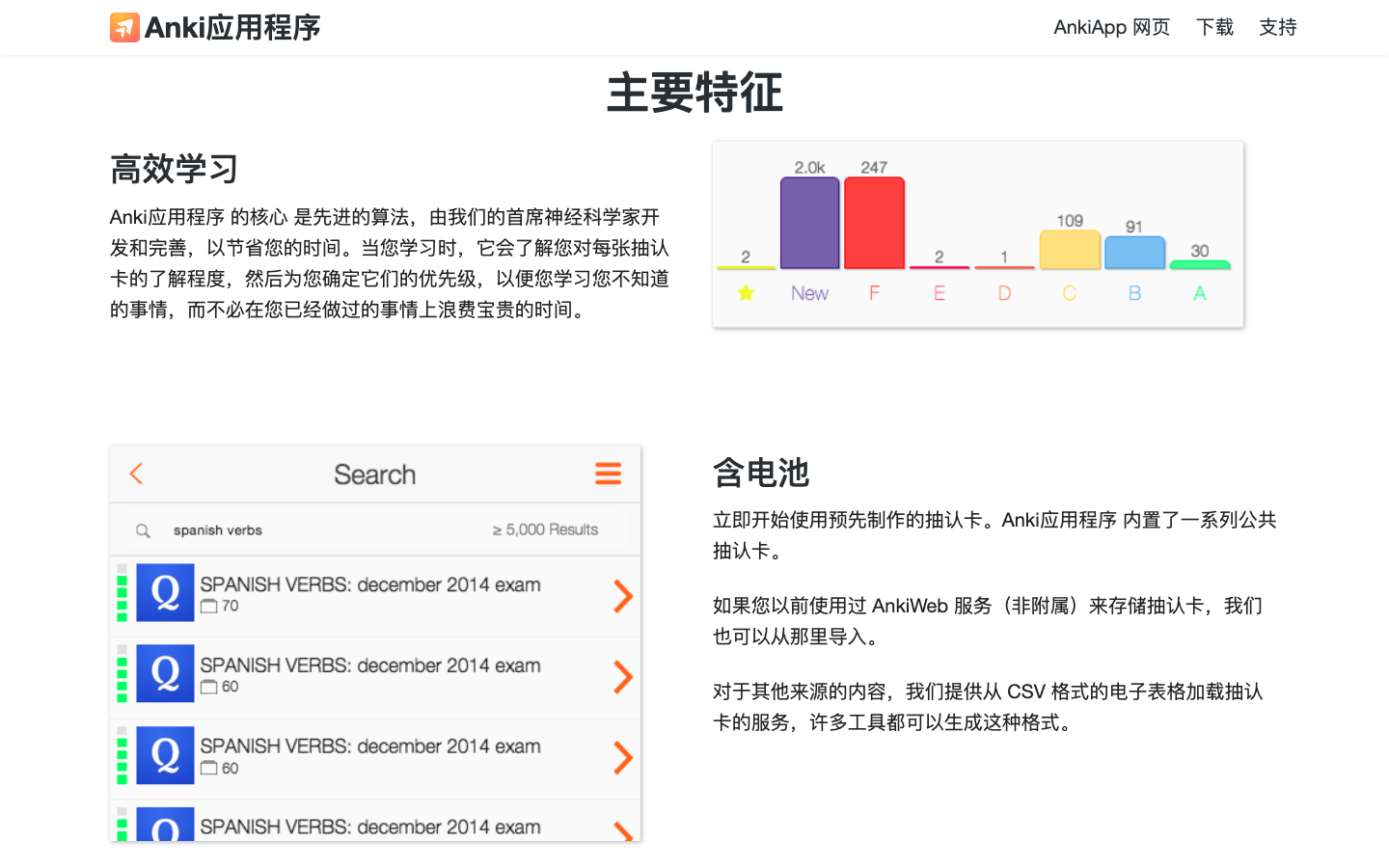The image size is (1389, 868).
Task: Click the A grade label
Action: 1200,293
